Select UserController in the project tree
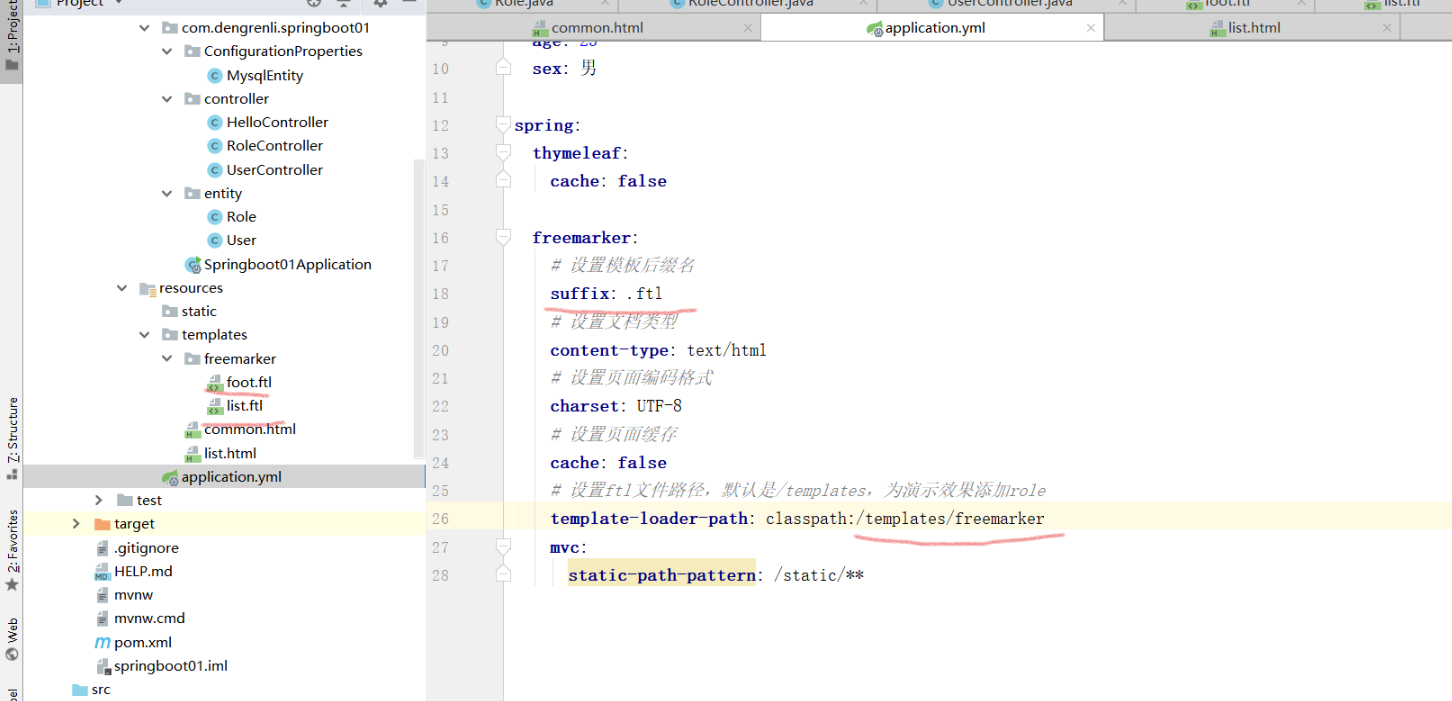1452x701 pixels. pos(275,170)
